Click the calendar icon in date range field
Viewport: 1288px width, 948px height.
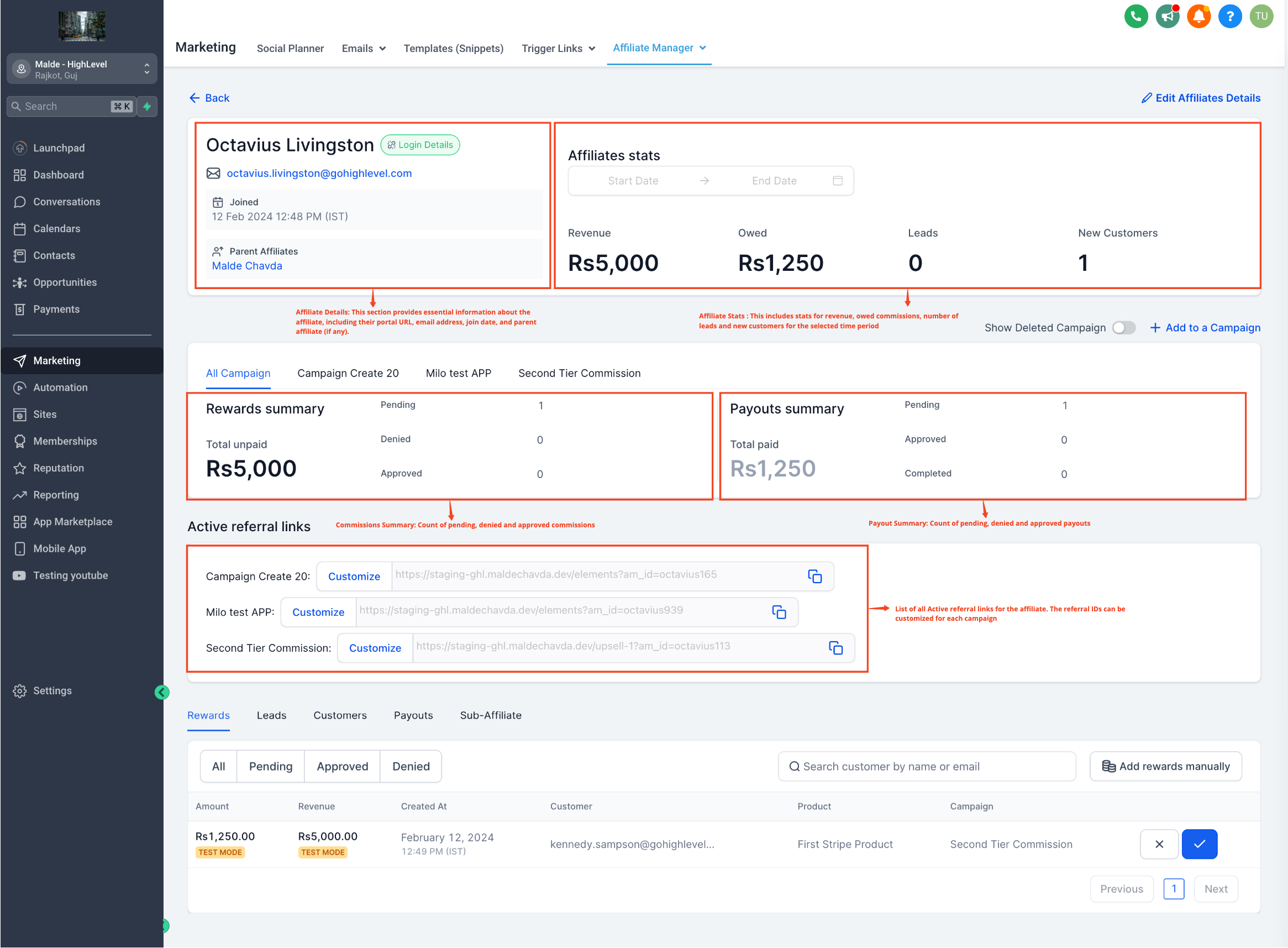(837, 181)
